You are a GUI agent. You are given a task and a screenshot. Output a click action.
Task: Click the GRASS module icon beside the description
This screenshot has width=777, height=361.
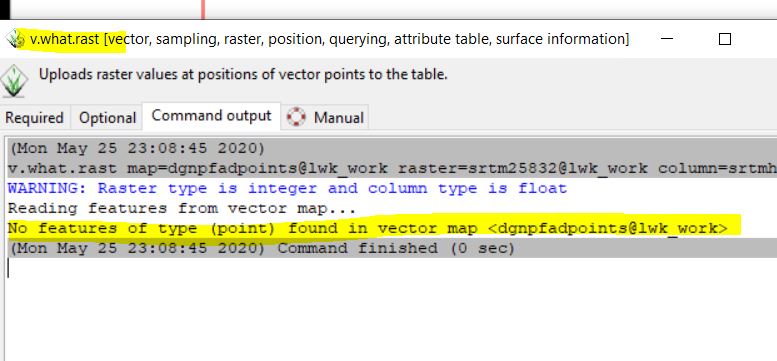pos(14,80)
